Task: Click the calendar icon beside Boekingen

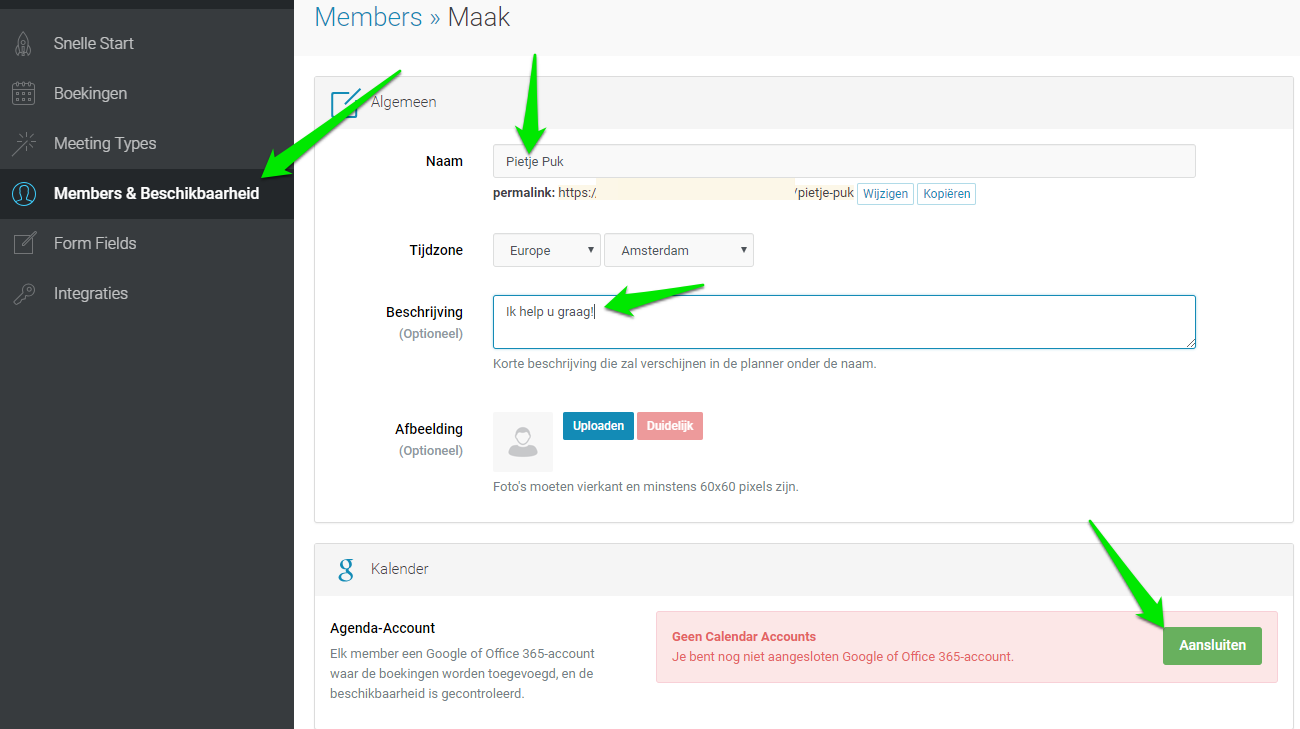Action: [x=23, y=94]
